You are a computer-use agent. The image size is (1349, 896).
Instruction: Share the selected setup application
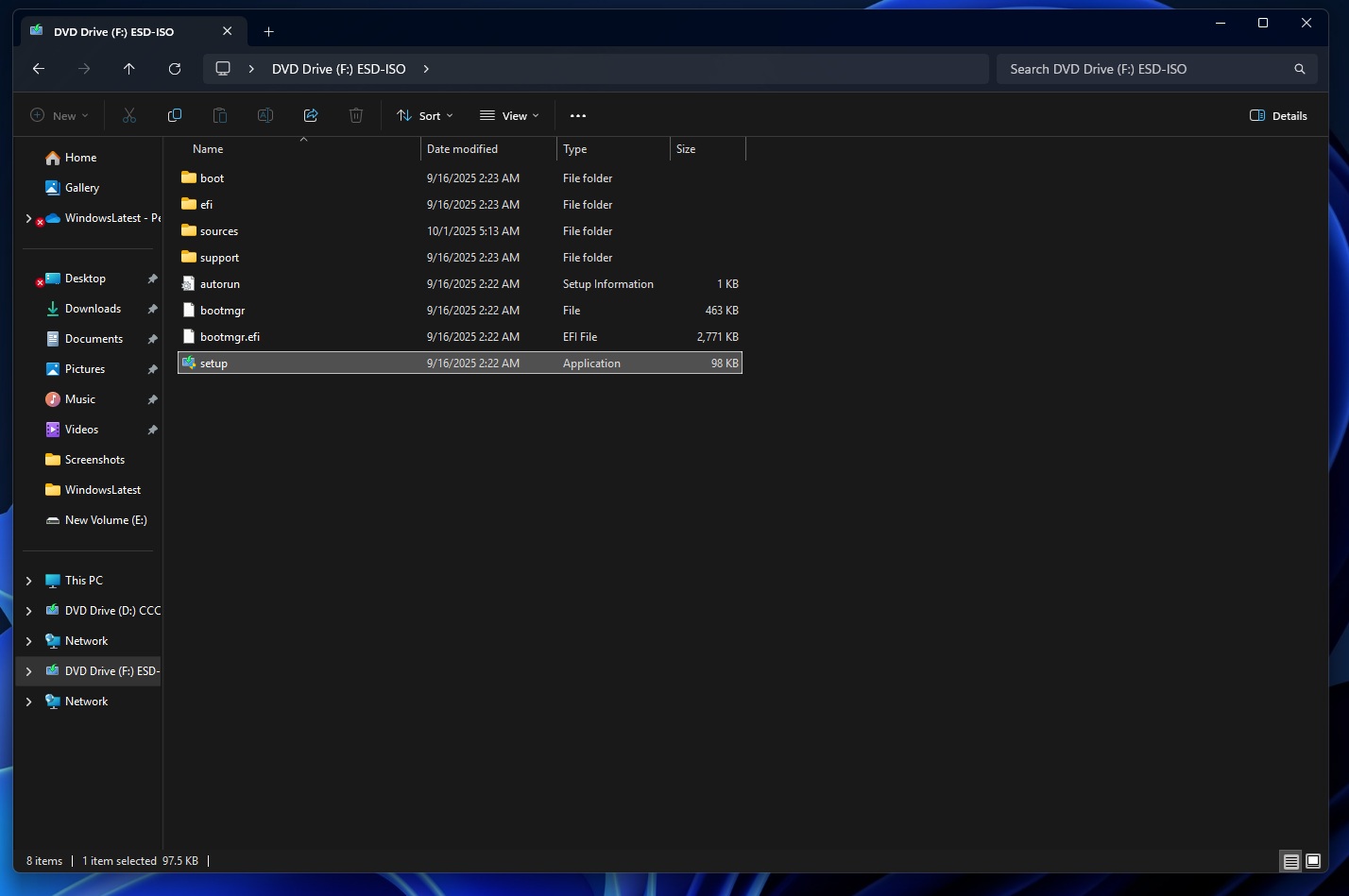[310, 114]
